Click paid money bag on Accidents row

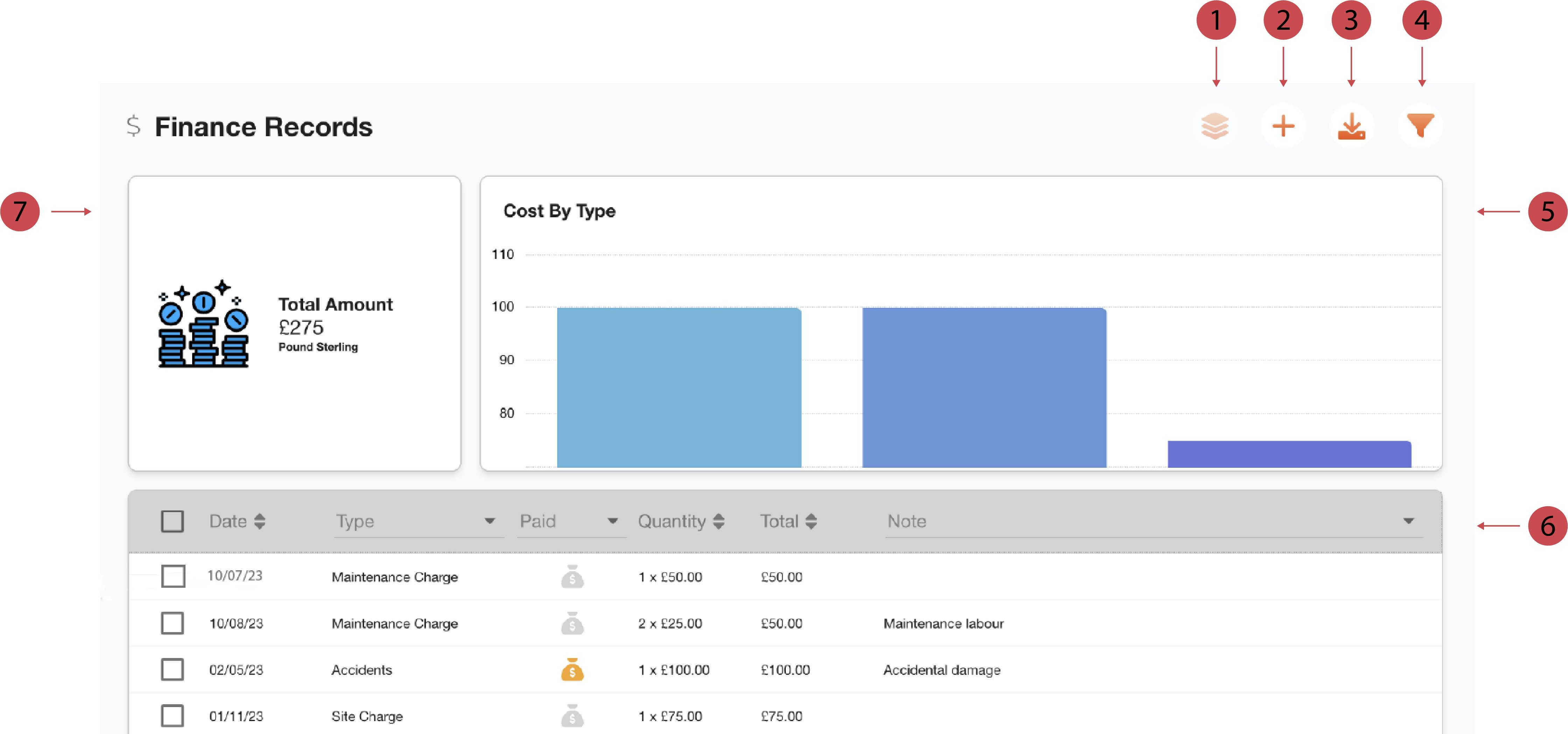[572, 670]
